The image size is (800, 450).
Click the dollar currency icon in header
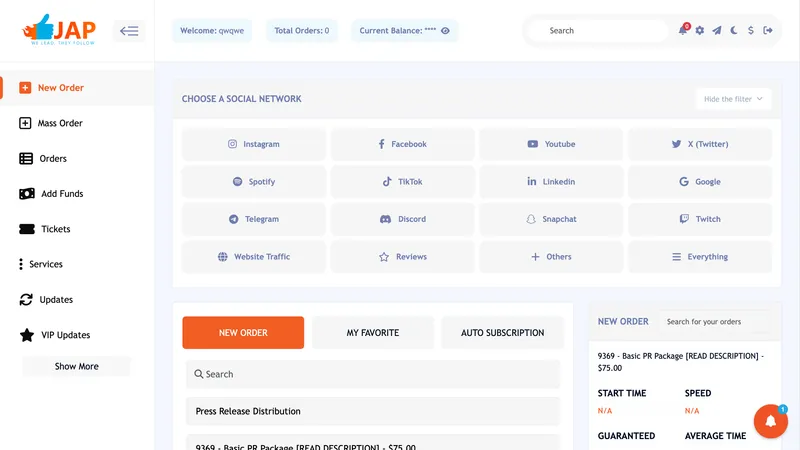pyautogui.click(x=751, y=31)
